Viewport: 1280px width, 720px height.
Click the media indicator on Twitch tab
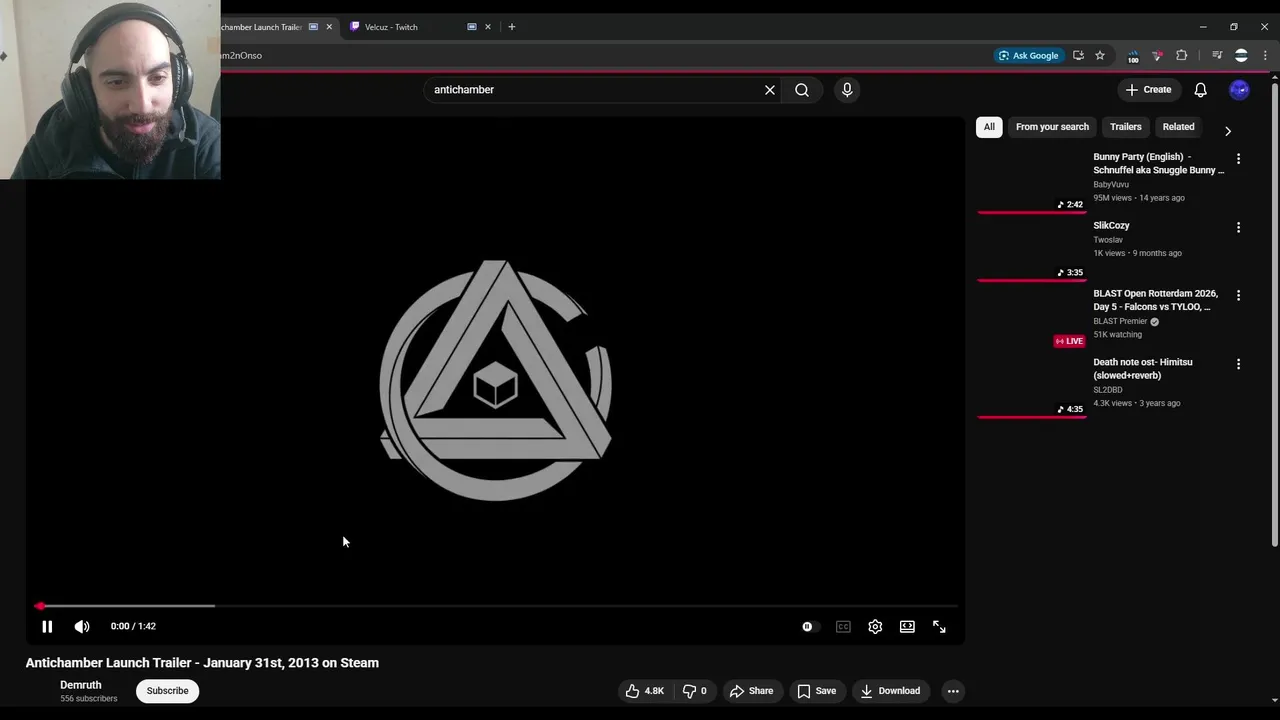tap(472, 27)
